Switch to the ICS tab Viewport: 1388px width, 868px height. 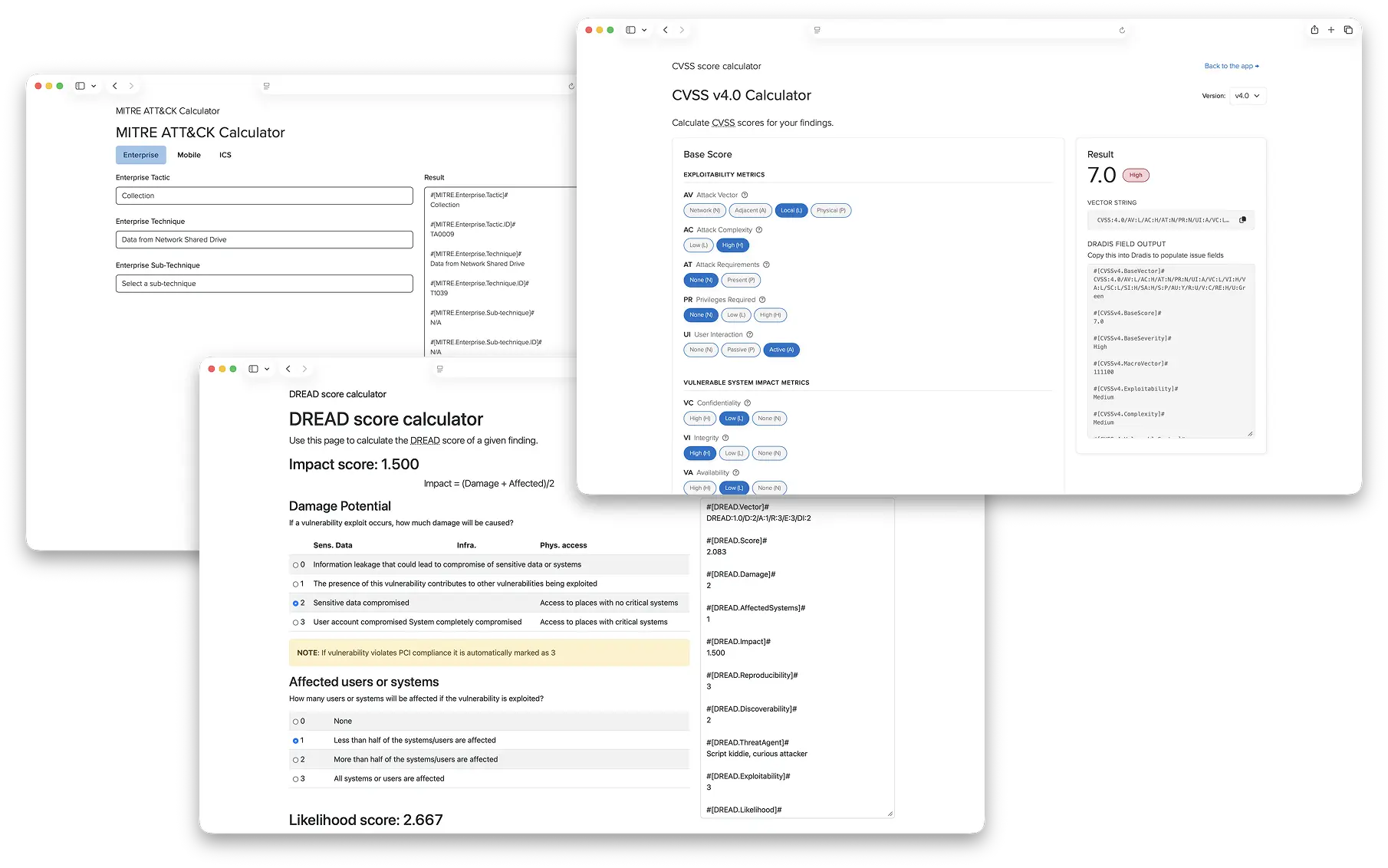(225, 155)
